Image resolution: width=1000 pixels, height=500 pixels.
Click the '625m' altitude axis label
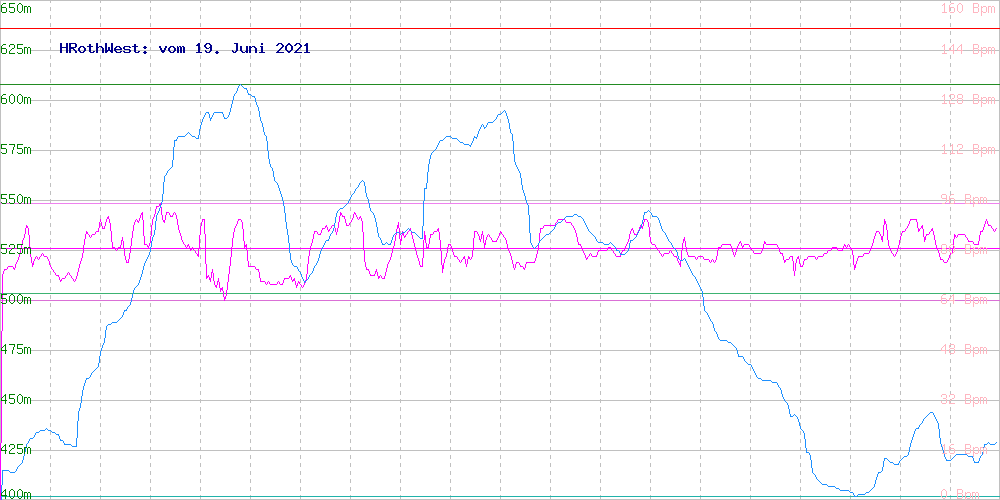click(x=16, y=50)
